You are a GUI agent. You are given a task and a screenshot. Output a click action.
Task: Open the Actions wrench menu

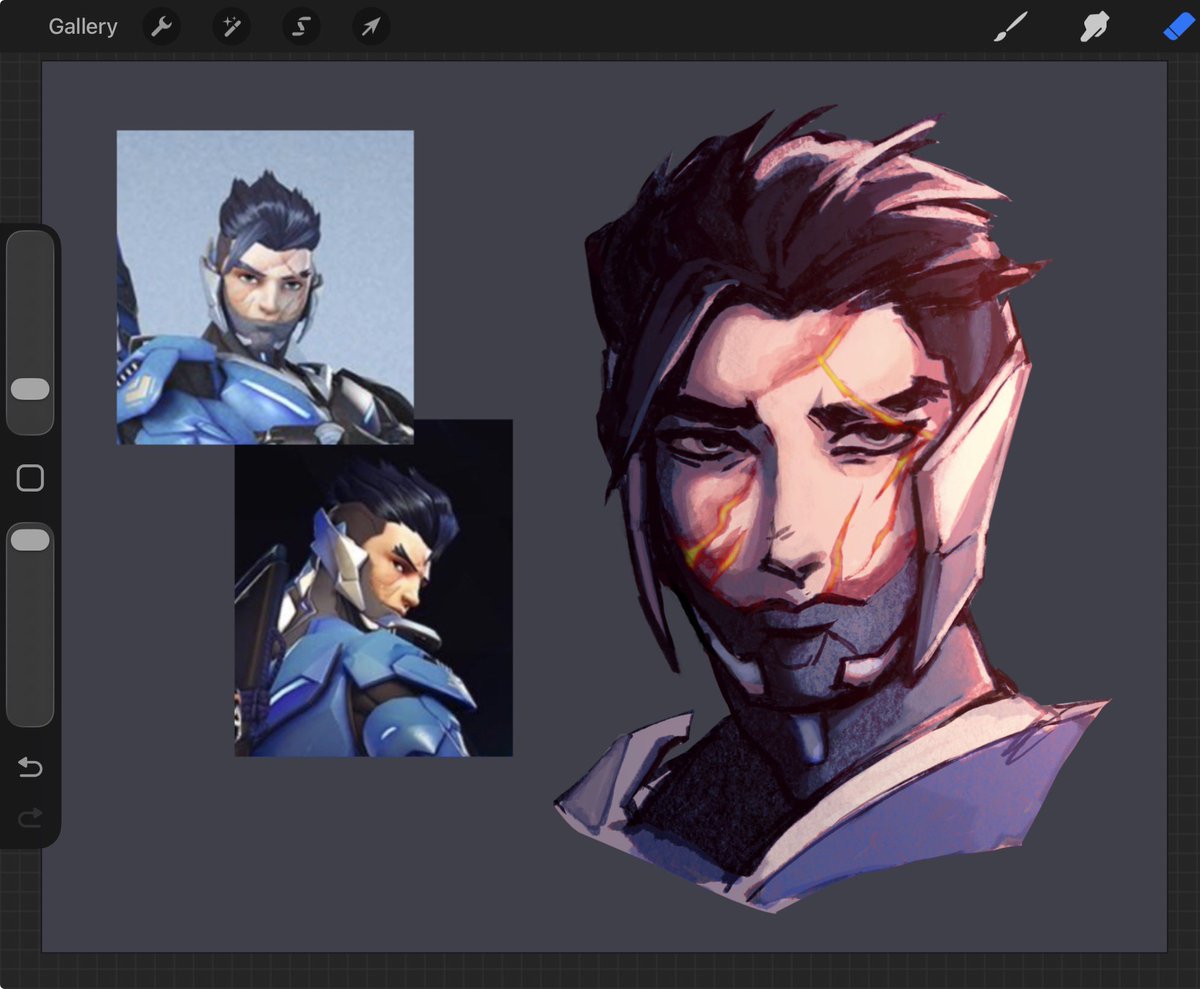pos(161,27)
